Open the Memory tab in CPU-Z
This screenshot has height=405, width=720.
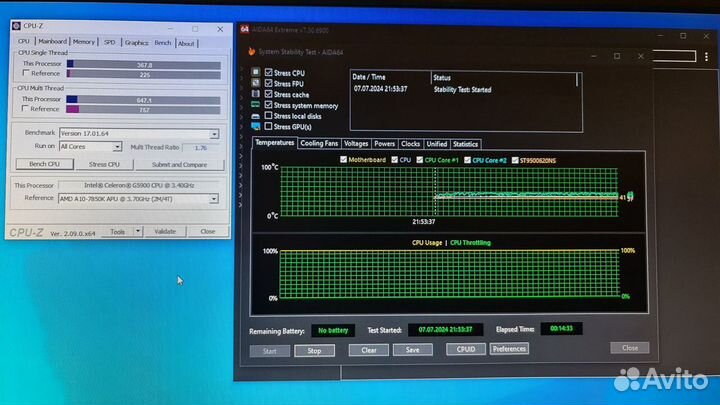(x=84, y=42)
